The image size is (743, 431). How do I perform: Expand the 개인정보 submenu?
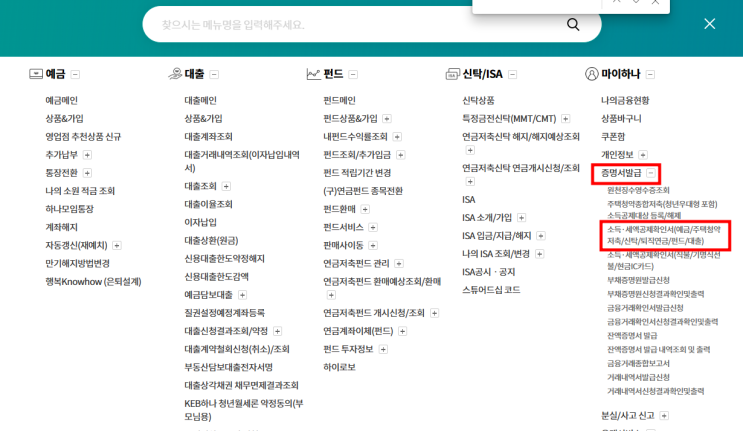[643, 155]
